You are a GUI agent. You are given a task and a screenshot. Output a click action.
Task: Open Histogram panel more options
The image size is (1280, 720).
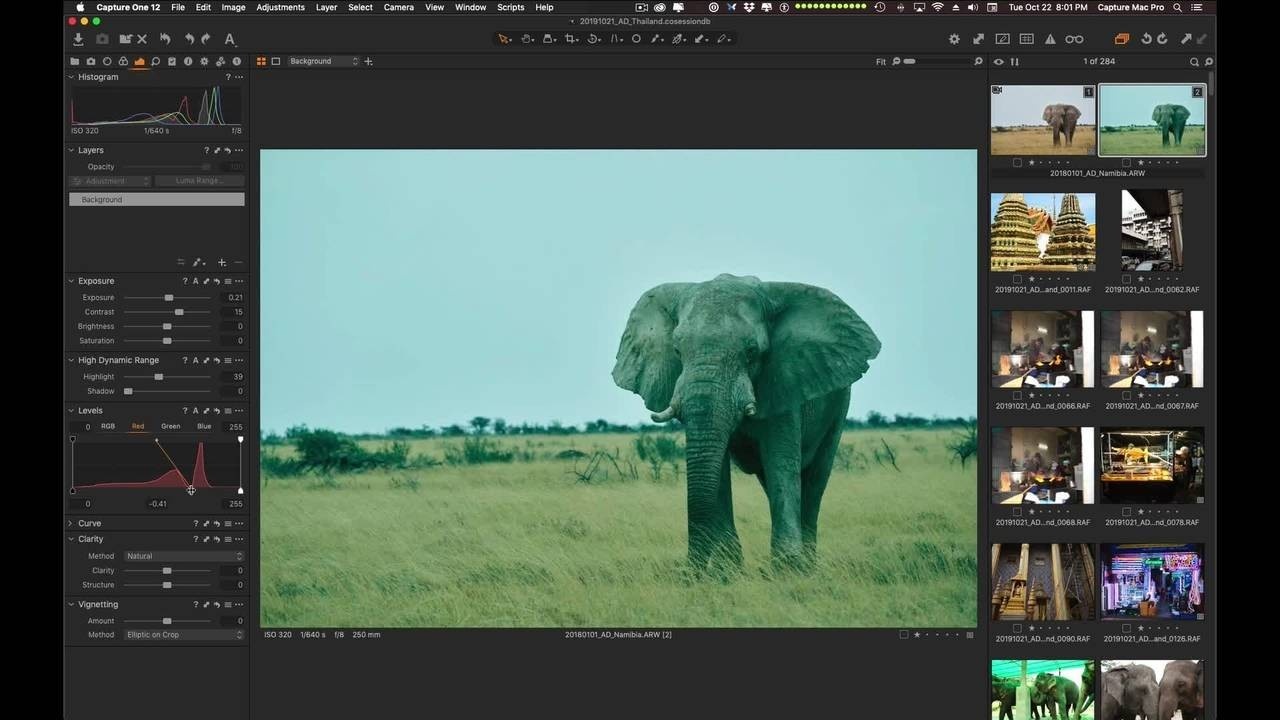point(239,77)
